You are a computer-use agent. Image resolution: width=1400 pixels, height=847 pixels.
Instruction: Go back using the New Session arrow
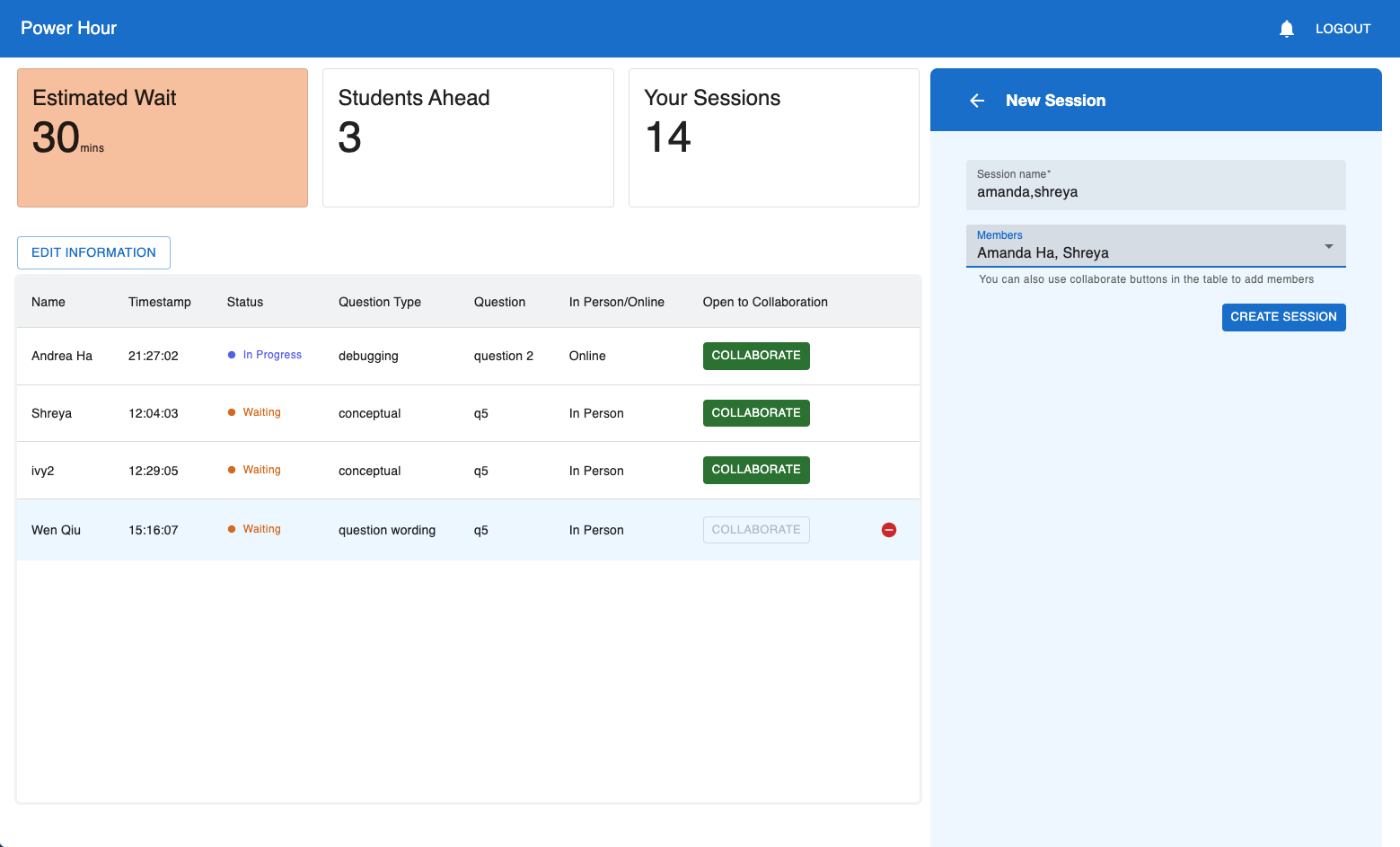click(977, 101)
